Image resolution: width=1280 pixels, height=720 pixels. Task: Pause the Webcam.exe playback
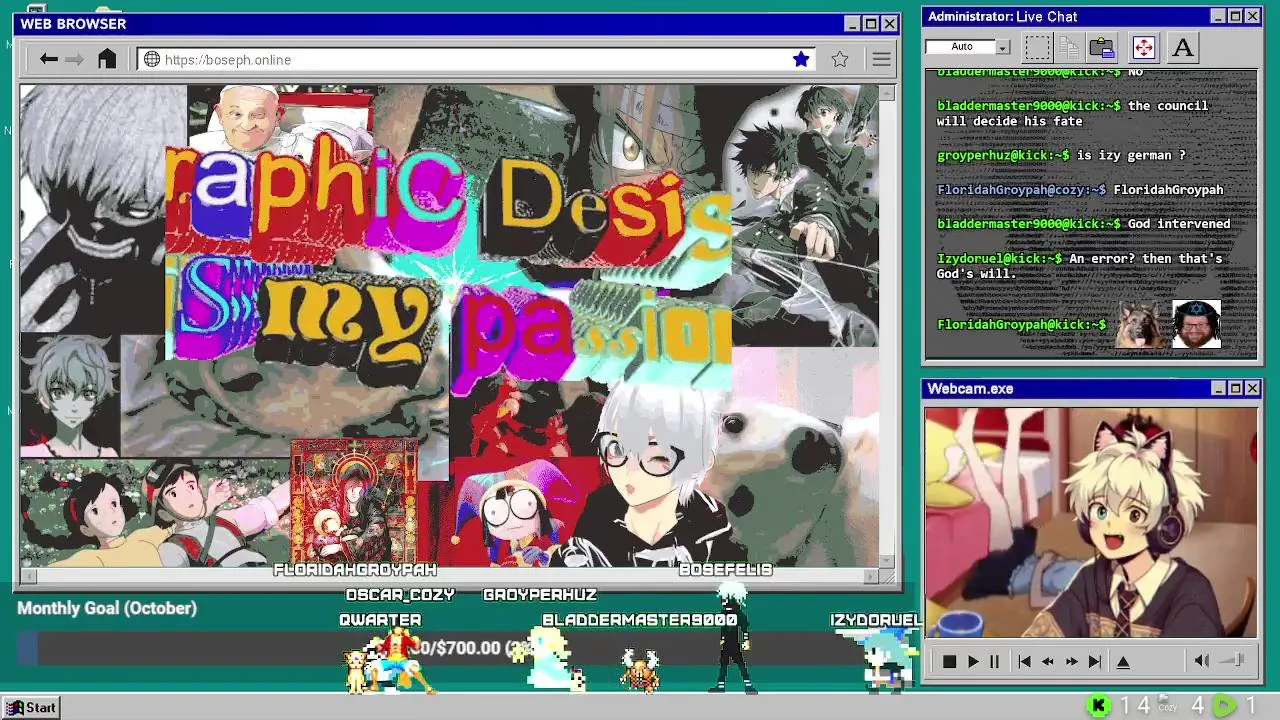click(x=994, y=661)
